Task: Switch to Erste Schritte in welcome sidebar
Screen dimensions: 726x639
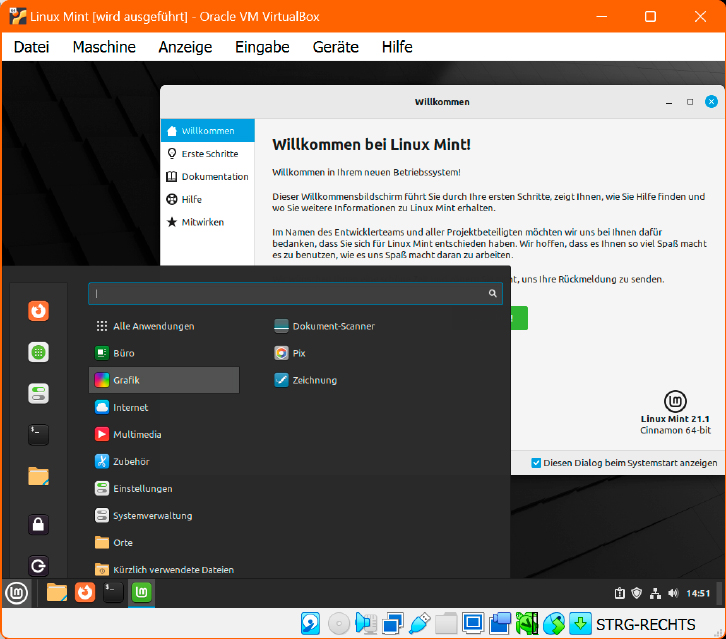Action: pyautogui.click(x=207, y=154)
